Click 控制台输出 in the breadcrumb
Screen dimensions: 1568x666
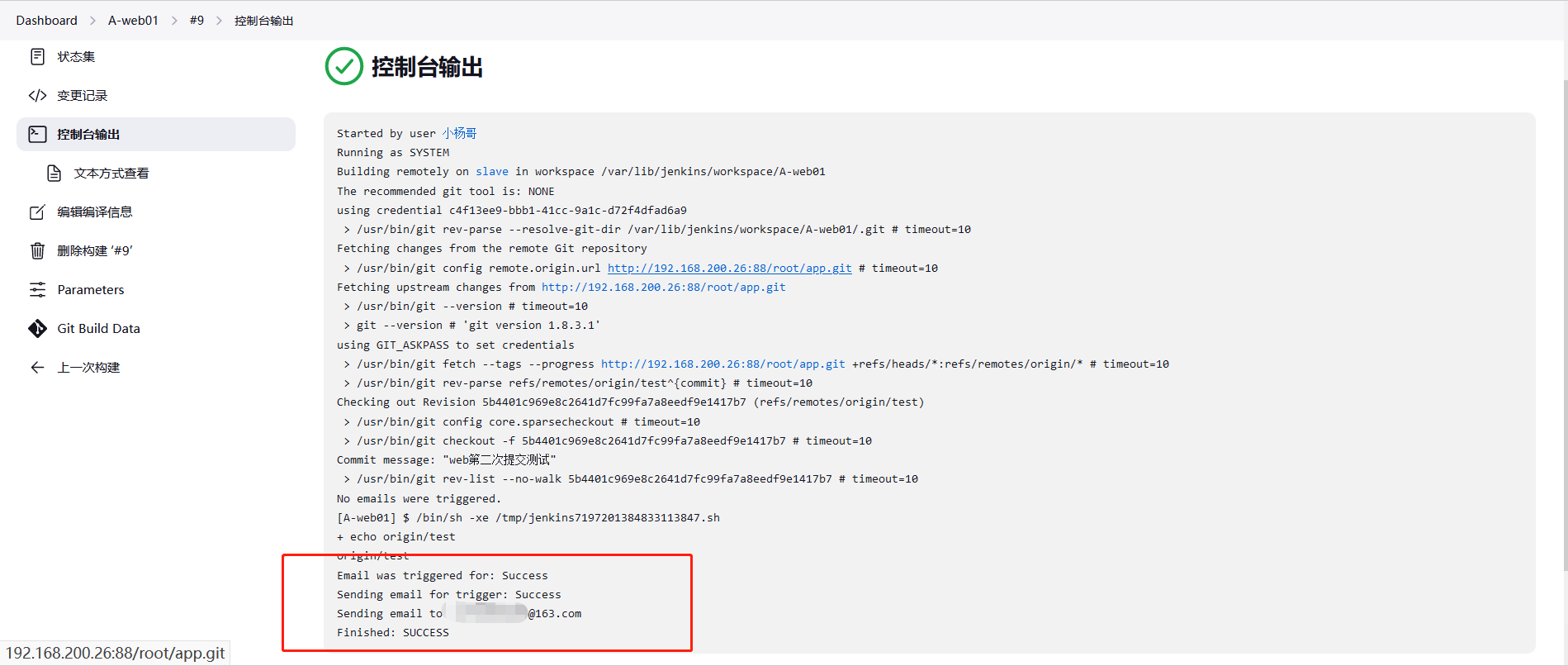click(263, 21)
